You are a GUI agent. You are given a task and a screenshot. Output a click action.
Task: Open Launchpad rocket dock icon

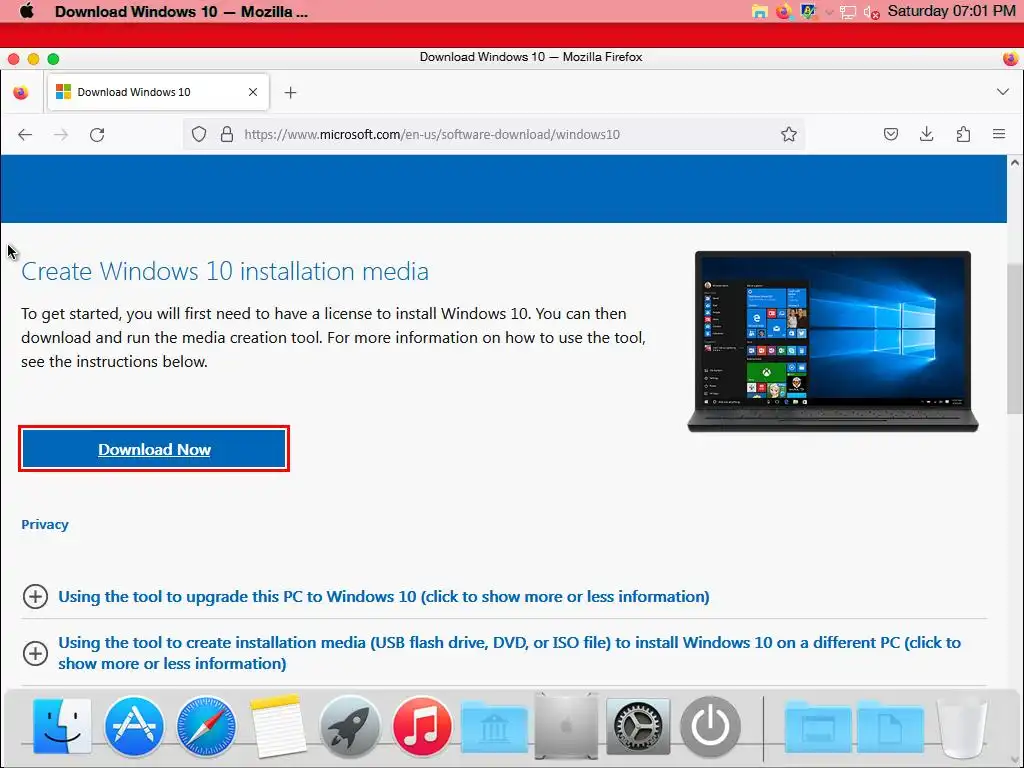coord(350,726)
